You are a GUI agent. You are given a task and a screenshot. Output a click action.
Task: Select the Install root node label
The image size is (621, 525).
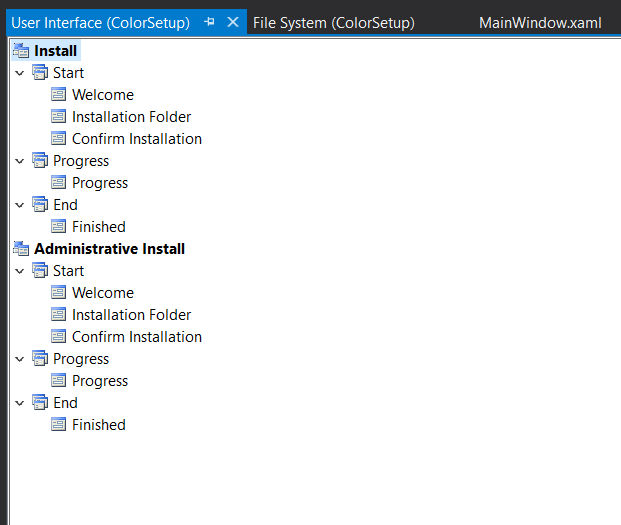pos(55,51)
